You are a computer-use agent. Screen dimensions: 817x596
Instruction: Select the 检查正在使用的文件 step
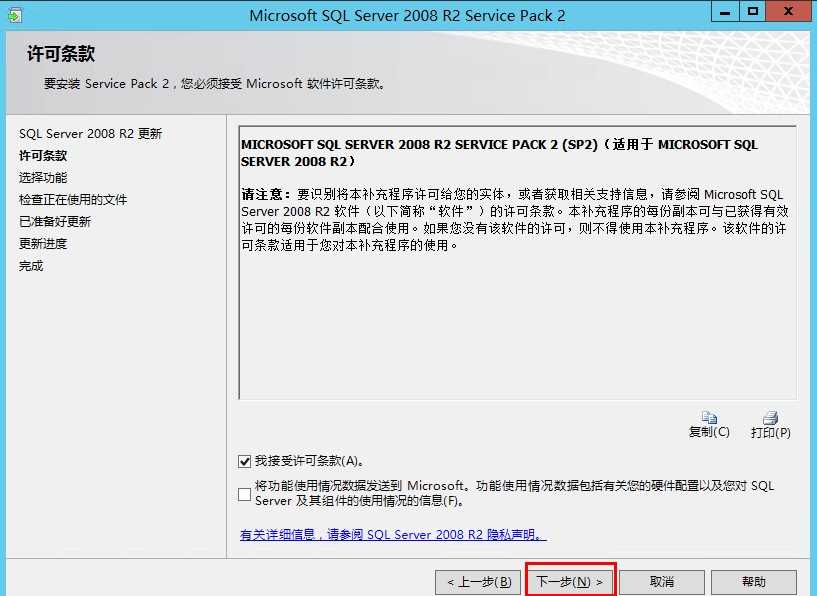[x=73, y=200]
